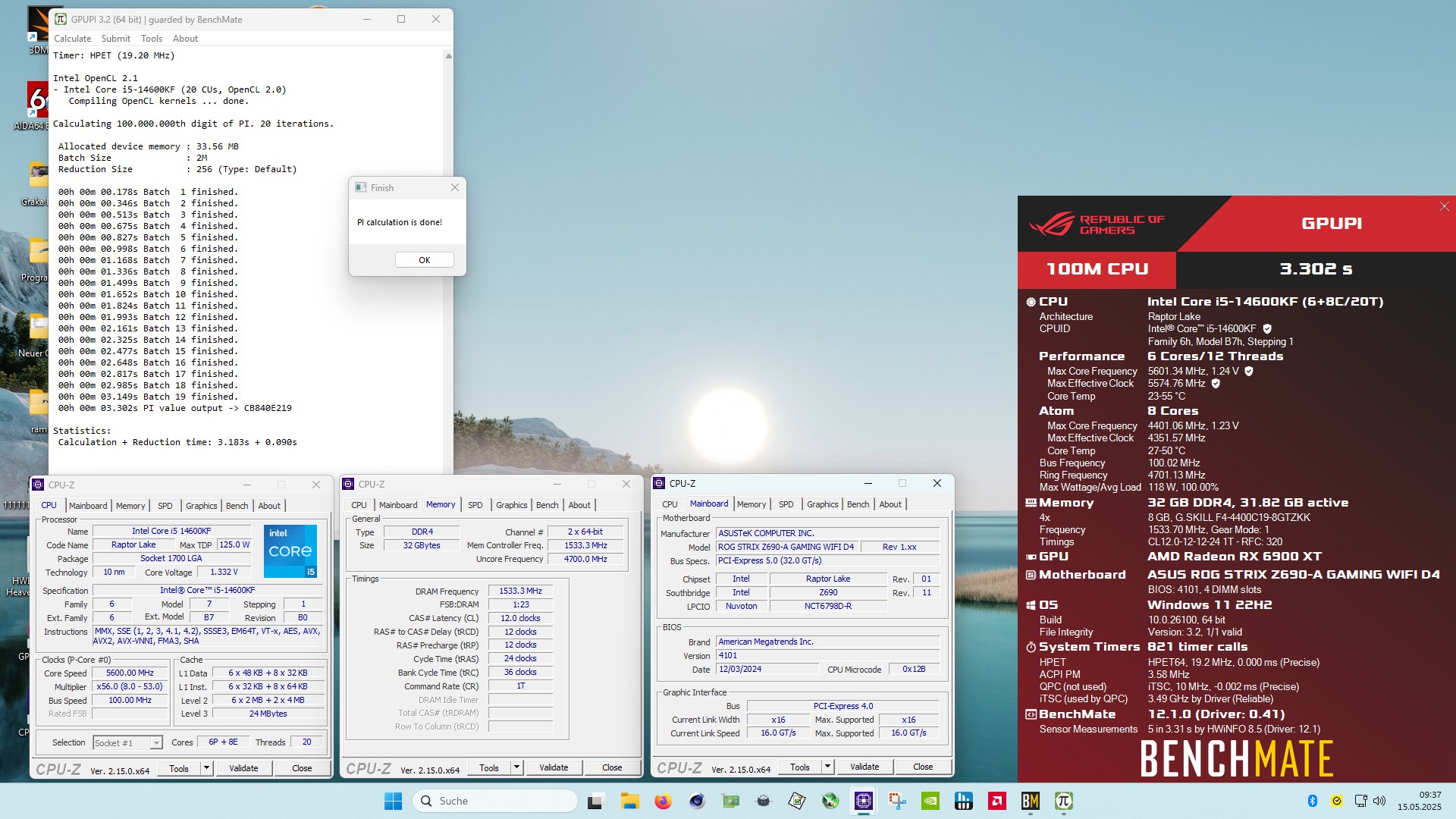
Task: Click Close button in middle CPU-Z window
Action: (x=612, y=767)
